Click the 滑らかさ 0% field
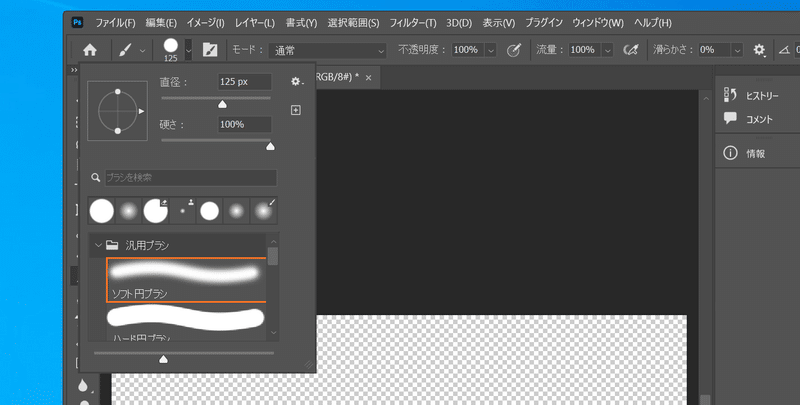The height and width of the screenshot is (405, 800). click(x=715, y=50)
